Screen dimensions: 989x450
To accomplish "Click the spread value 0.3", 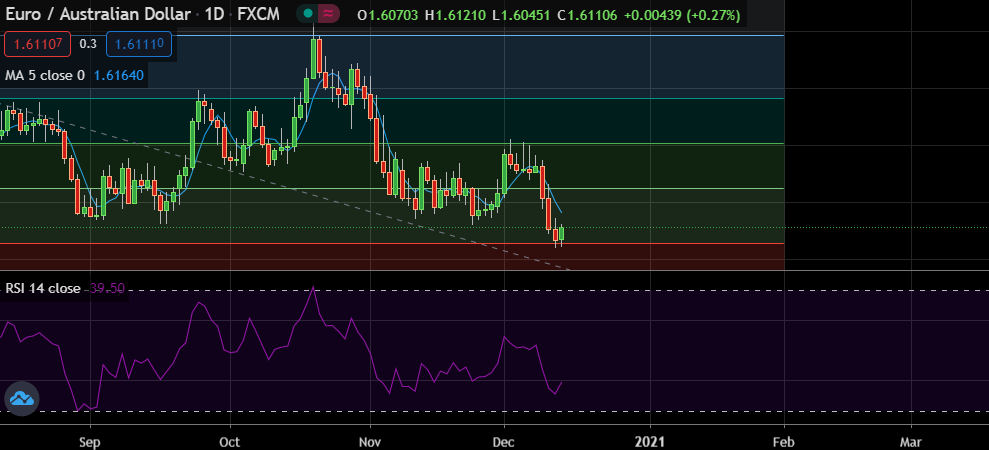I will tap(88, 44).
